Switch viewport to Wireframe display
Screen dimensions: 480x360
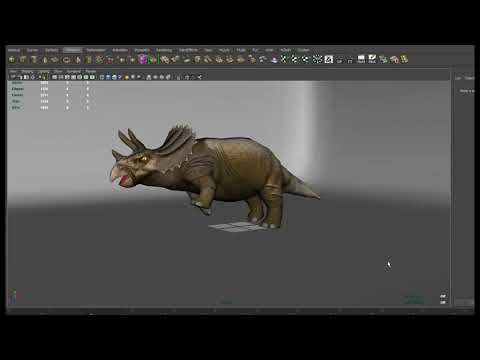point(102,77)
